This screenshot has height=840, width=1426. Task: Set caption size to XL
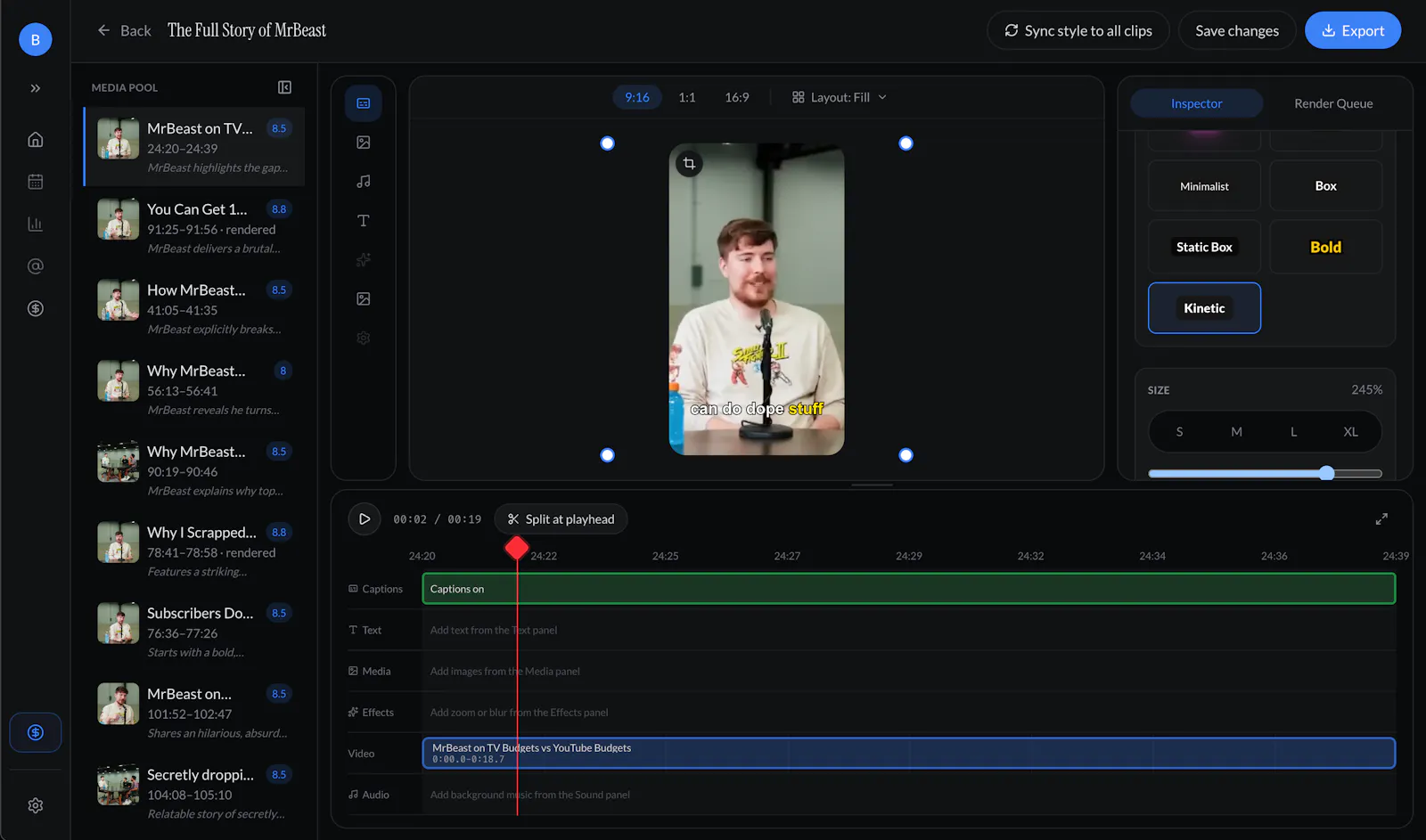[x=1350, y=432]
